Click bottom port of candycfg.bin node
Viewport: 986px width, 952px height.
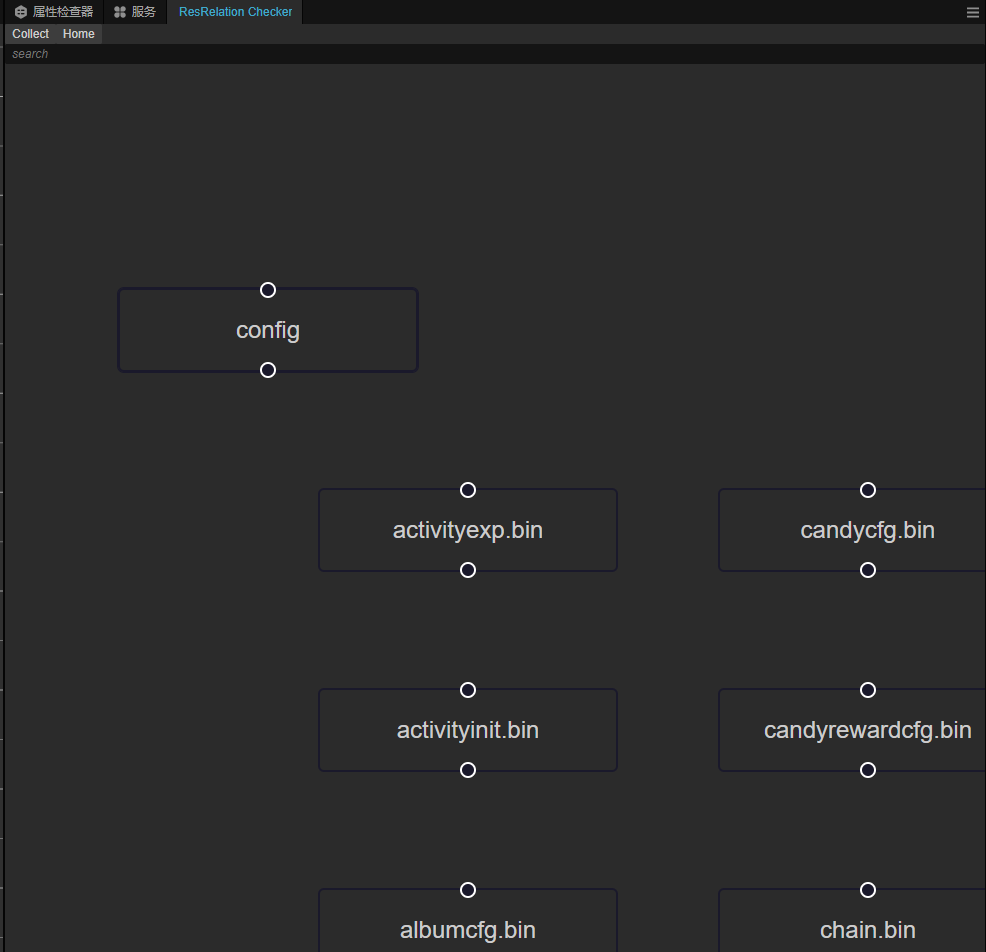(x=868, y=570)
